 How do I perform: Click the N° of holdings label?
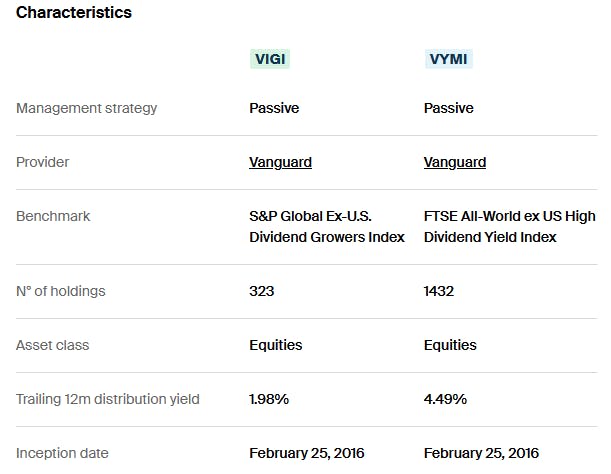(x=61, y=291)
